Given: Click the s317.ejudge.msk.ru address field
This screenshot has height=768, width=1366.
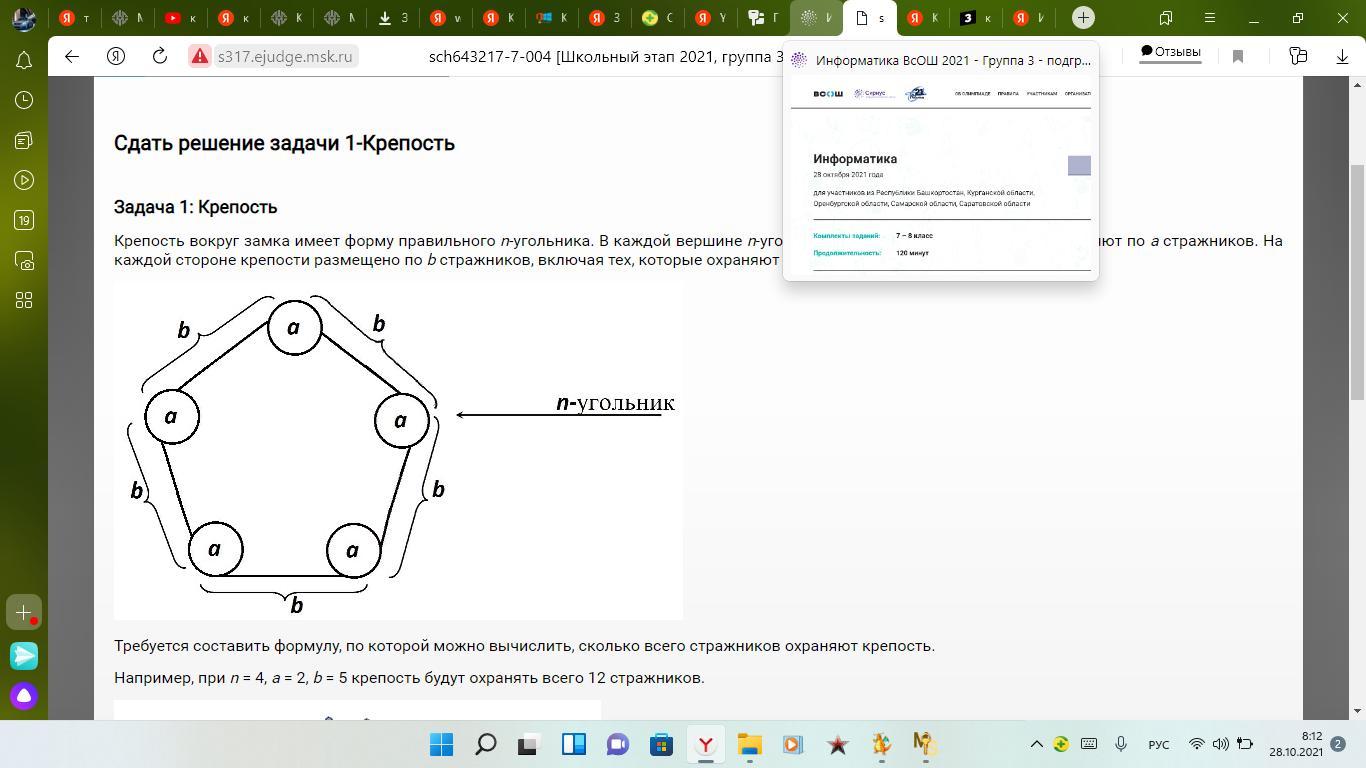Looking at the screenshot, I should (x=285, y=57).
